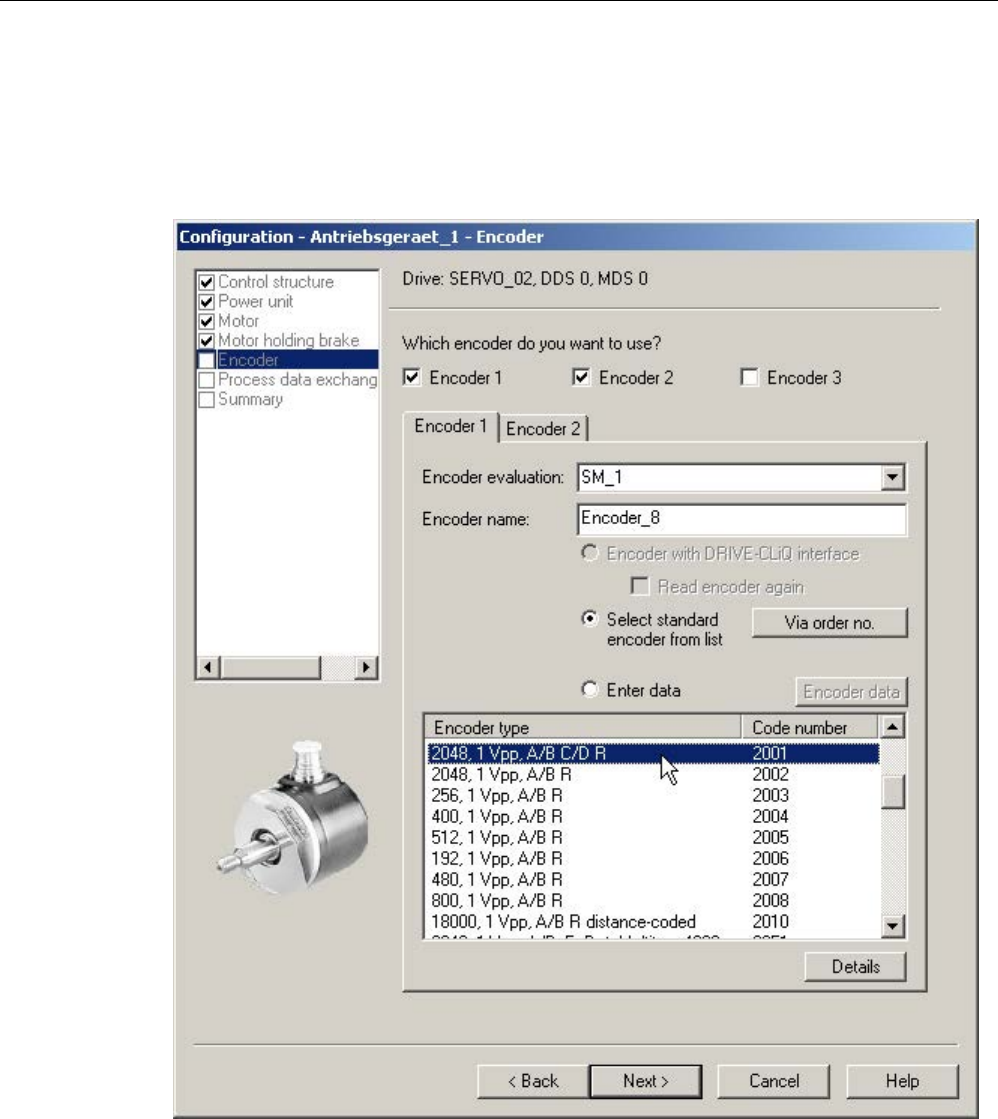Click the encoder list scroll-up arrow
The height and width of the screenshot is (1119, 998).
click(892, 726)
